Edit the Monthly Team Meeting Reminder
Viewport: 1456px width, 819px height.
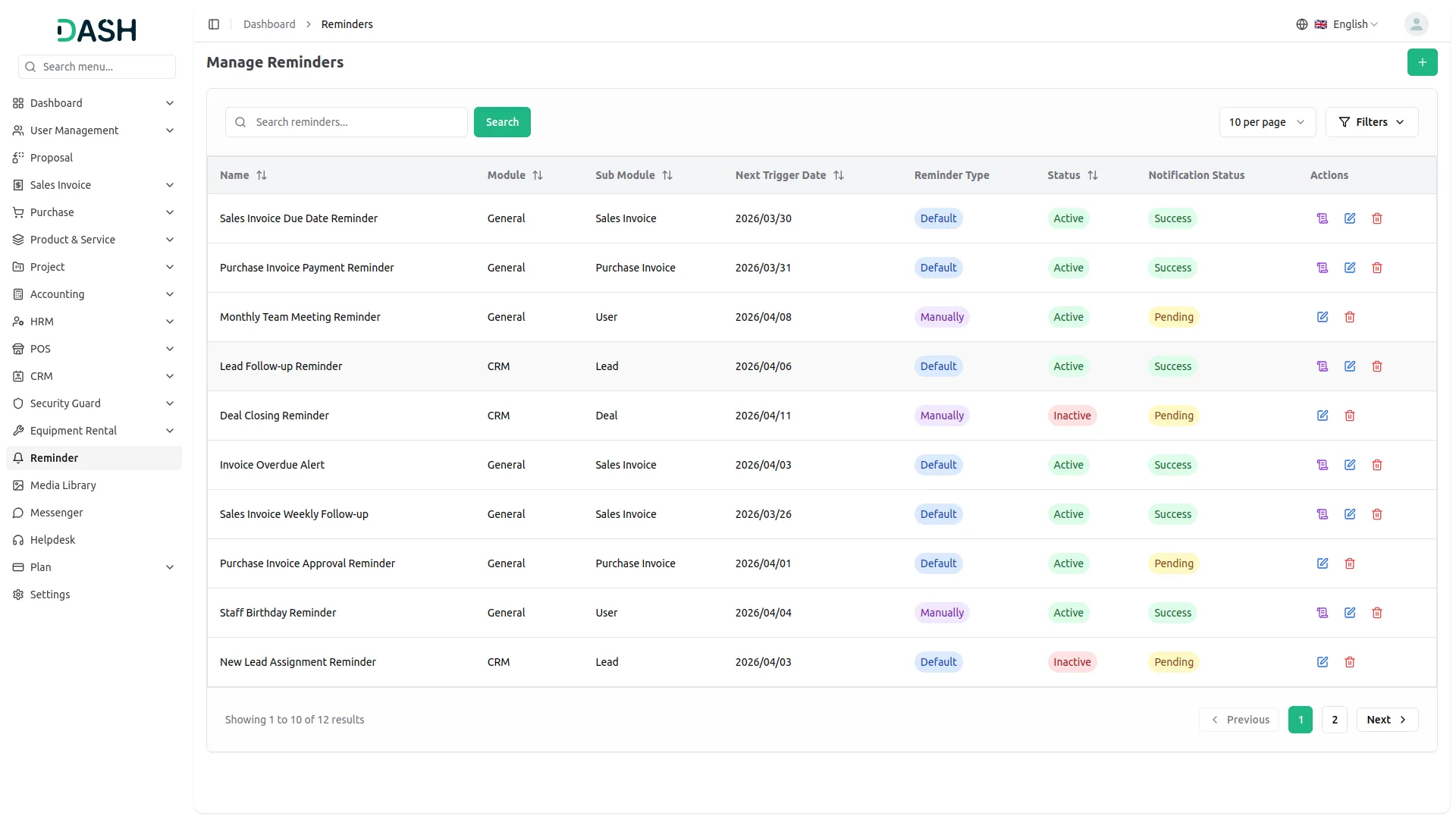point(1323,317)
